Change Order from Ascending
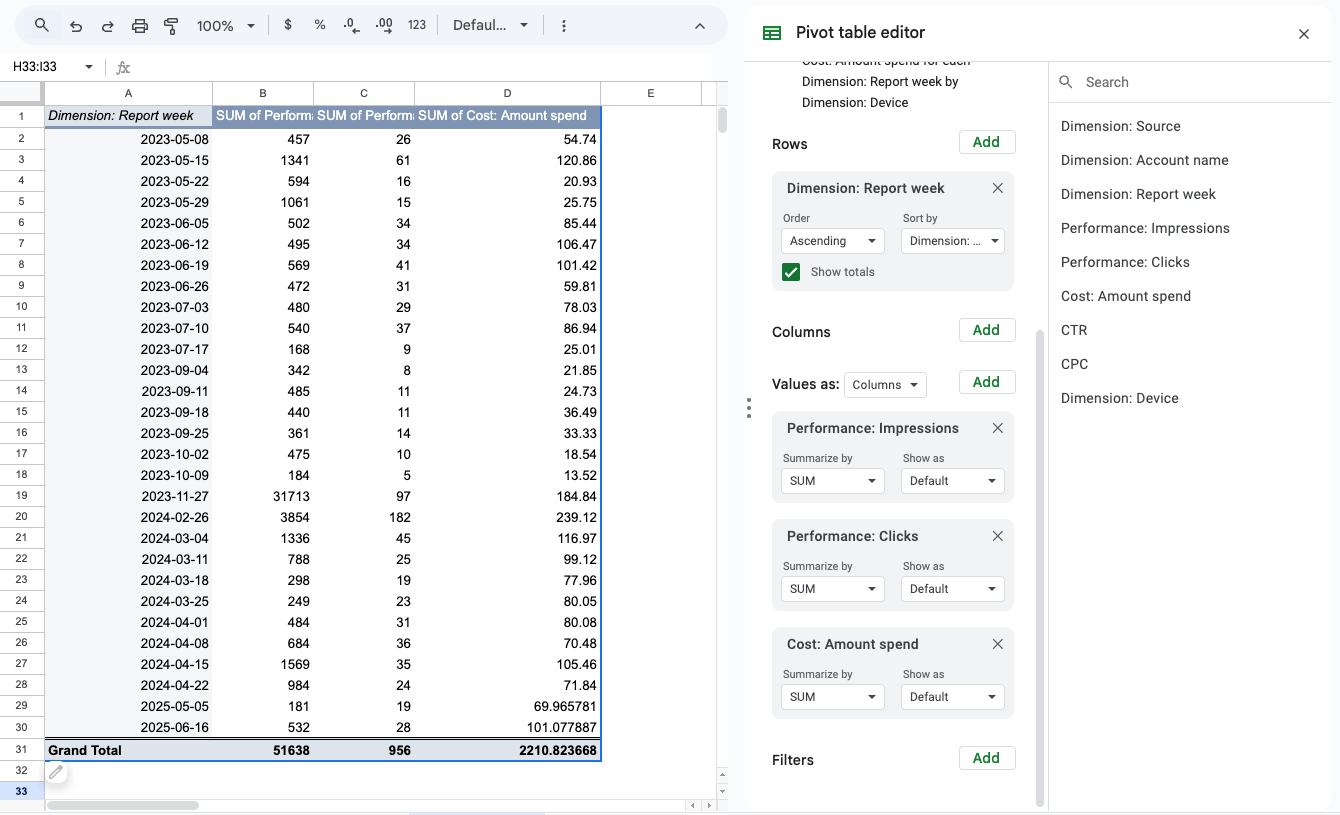The width and height of the screenshot is (1340, 815). (x=832, y=240)
